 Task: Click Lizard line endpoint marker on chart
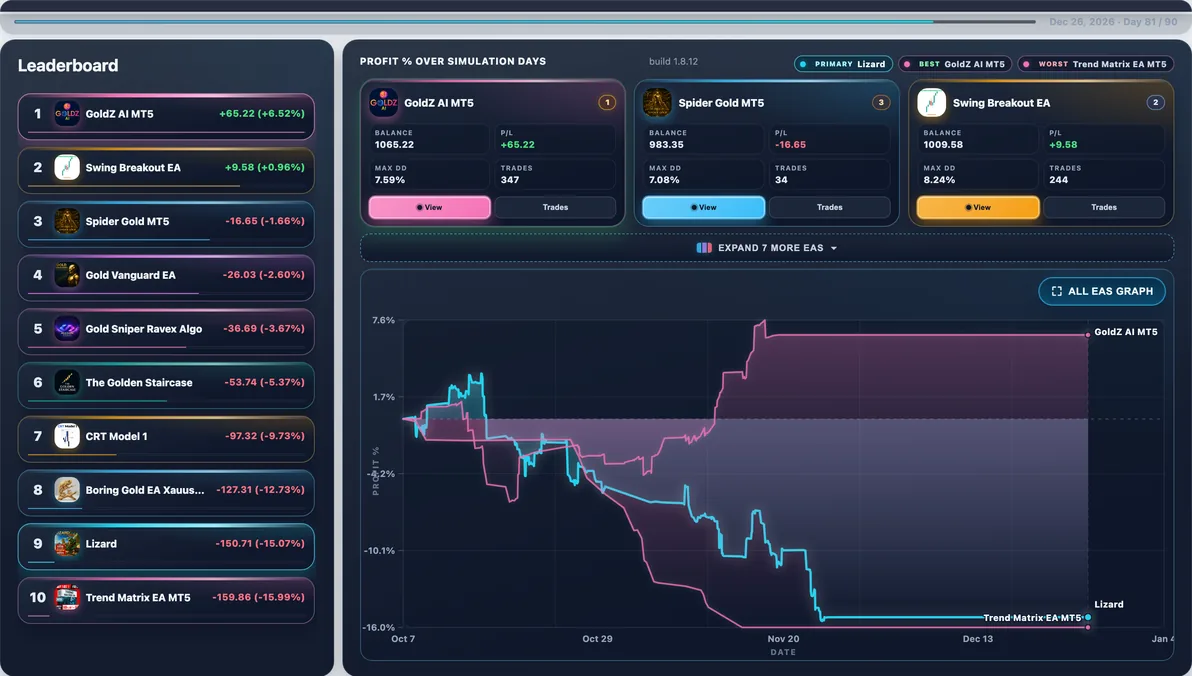(1088, 617)
